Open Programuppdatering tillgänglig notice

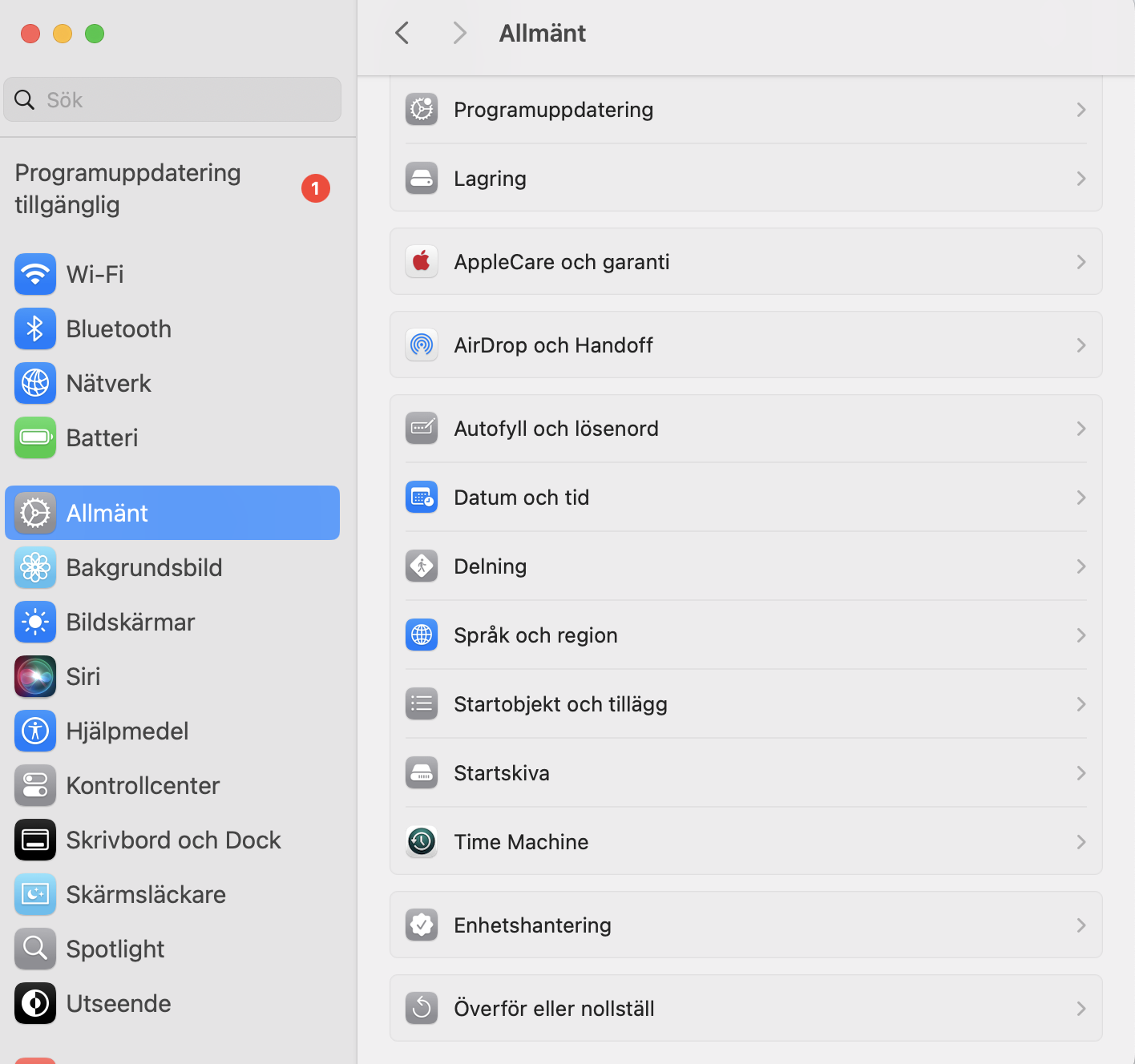[172, 188]
